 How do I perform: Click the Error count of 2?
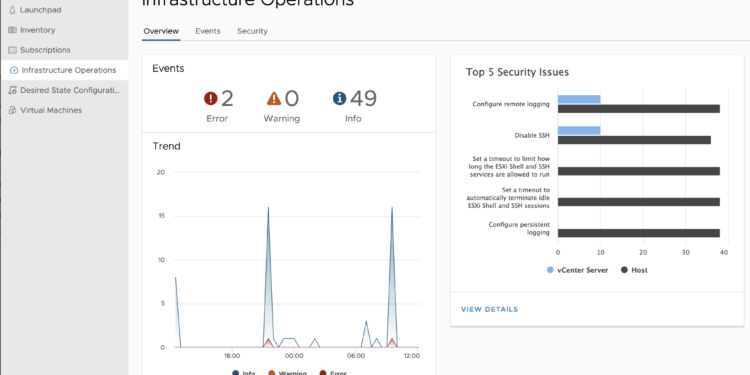click(227, 99)
